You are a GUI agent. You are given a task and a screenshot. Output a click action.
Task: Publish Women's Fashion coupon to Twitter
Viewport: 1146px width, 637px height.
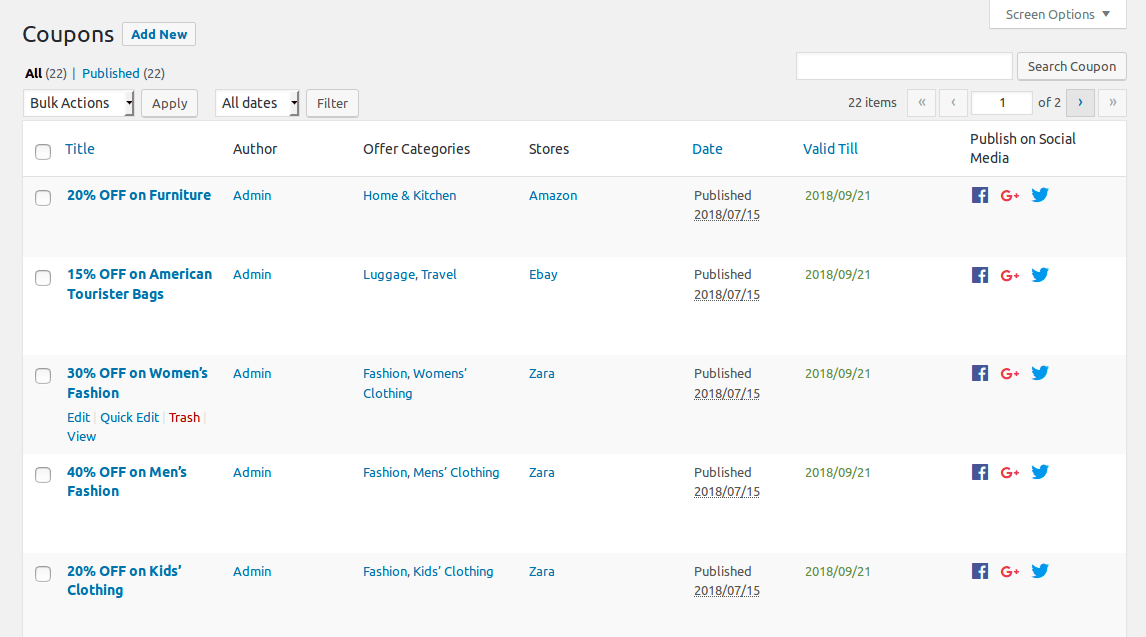(1040, 373)
